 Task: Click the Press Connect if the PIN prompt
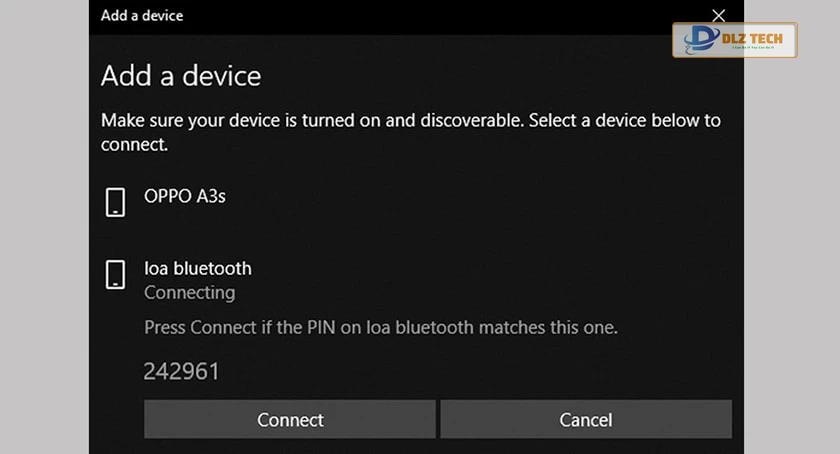coord(381,327)
